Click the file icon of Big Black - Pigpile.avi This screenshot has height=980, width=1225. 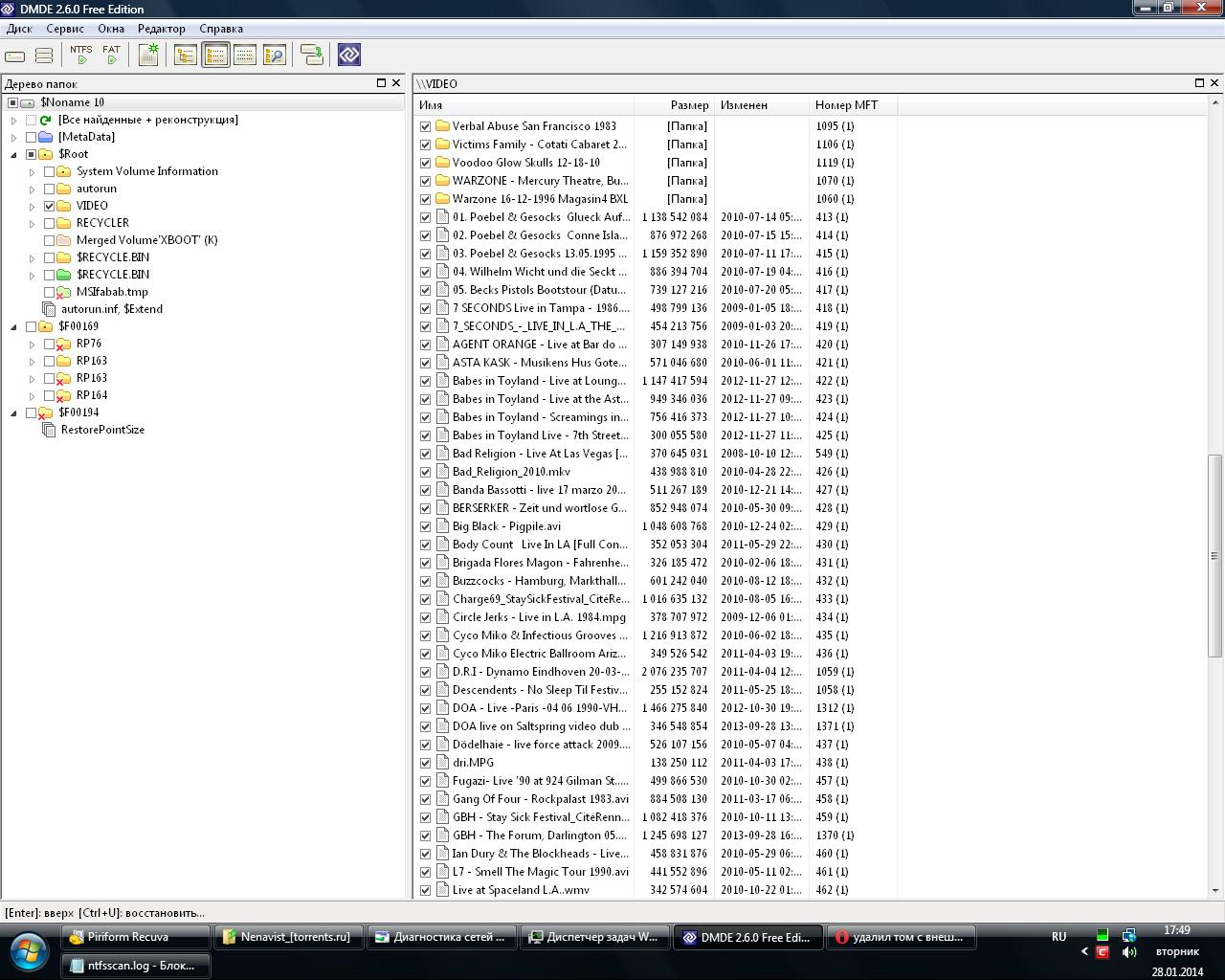[442, 525]
